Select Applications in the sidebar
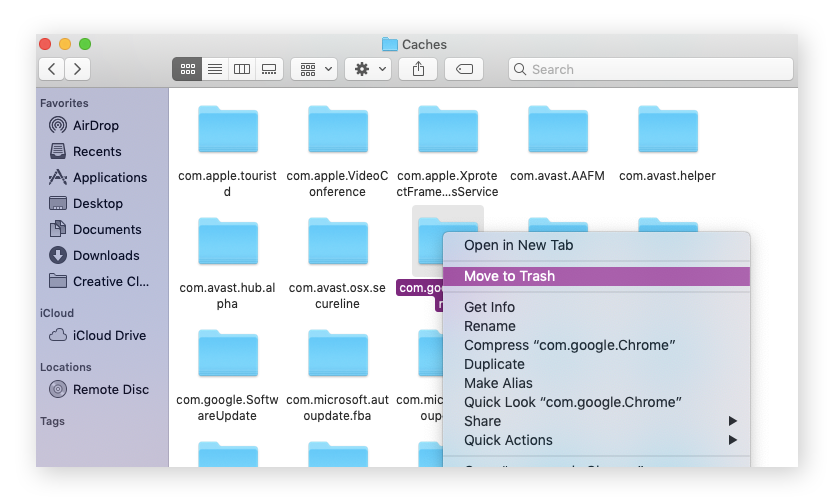833x500 pixels. pyautogui.click(x=109, y=177)
